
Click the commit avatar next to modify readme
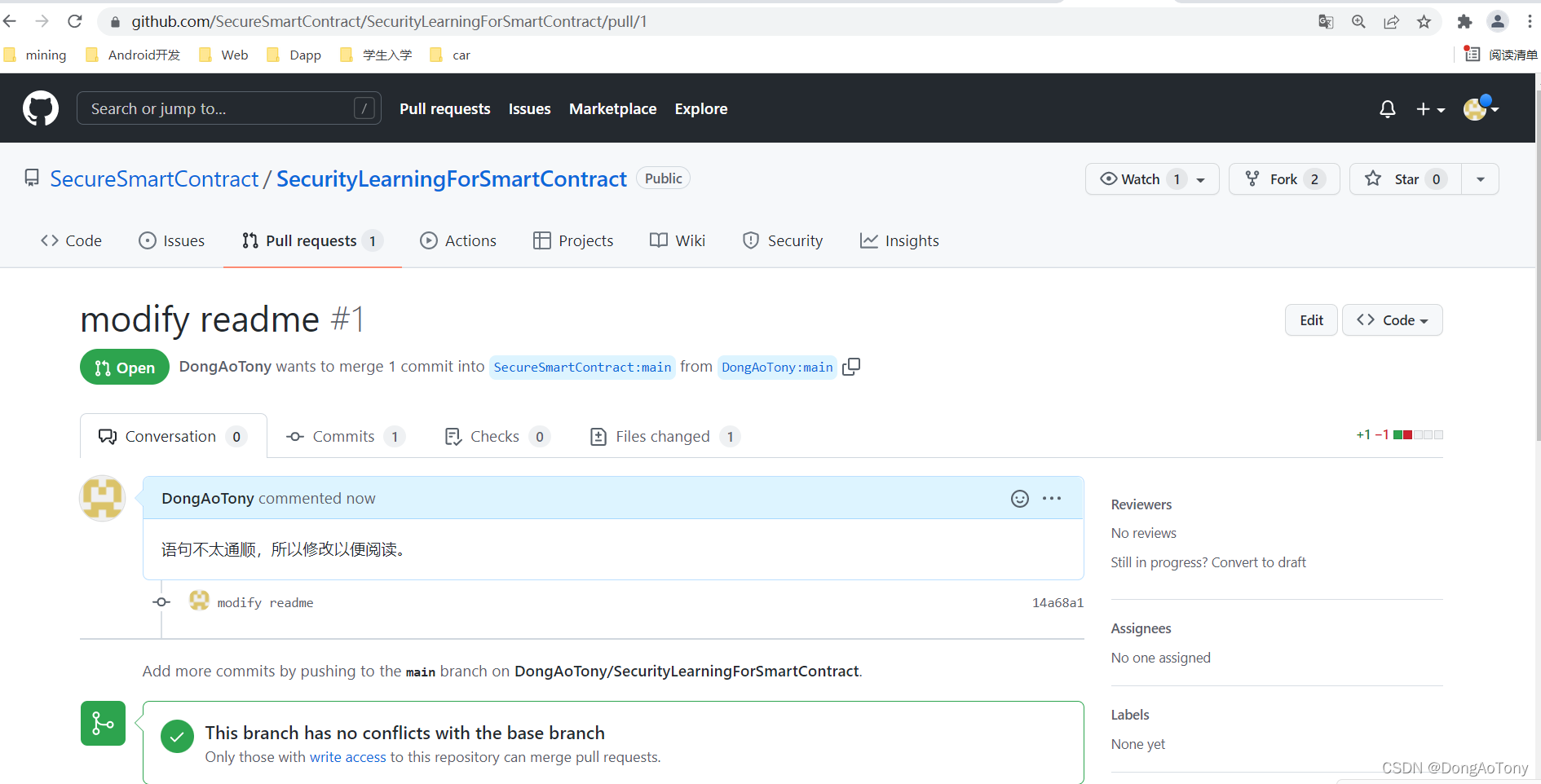[199, 601]
